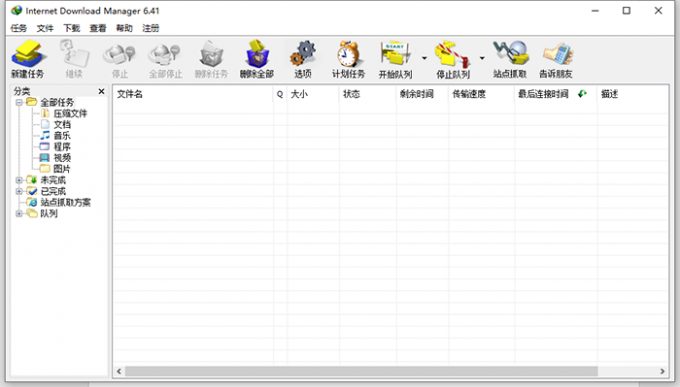Maximize the Internet Download Manager window
The width and height of the screenshot is (680, 387).
coord(626,10)
